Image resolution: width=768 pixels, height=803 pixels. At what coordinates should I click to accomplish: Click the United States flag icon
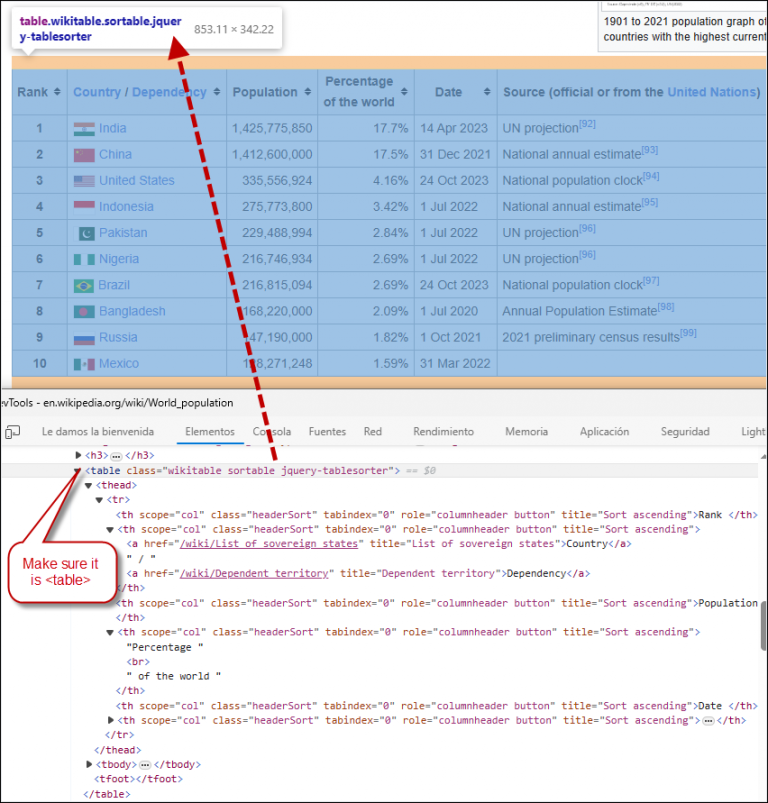(x=84, y=181)
